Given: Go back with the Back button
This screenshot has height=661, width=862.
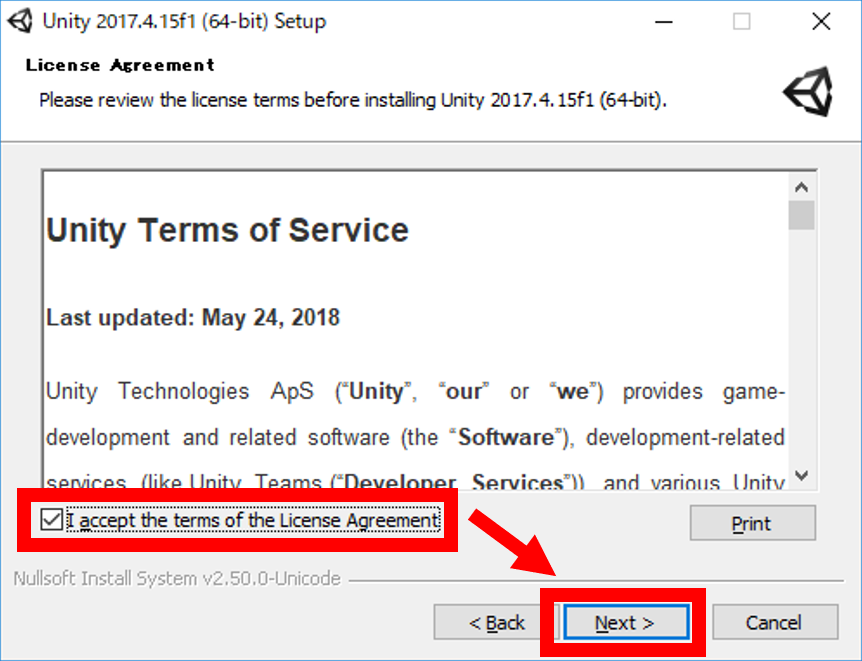Looking at the screenshot, I should point(497,623).
